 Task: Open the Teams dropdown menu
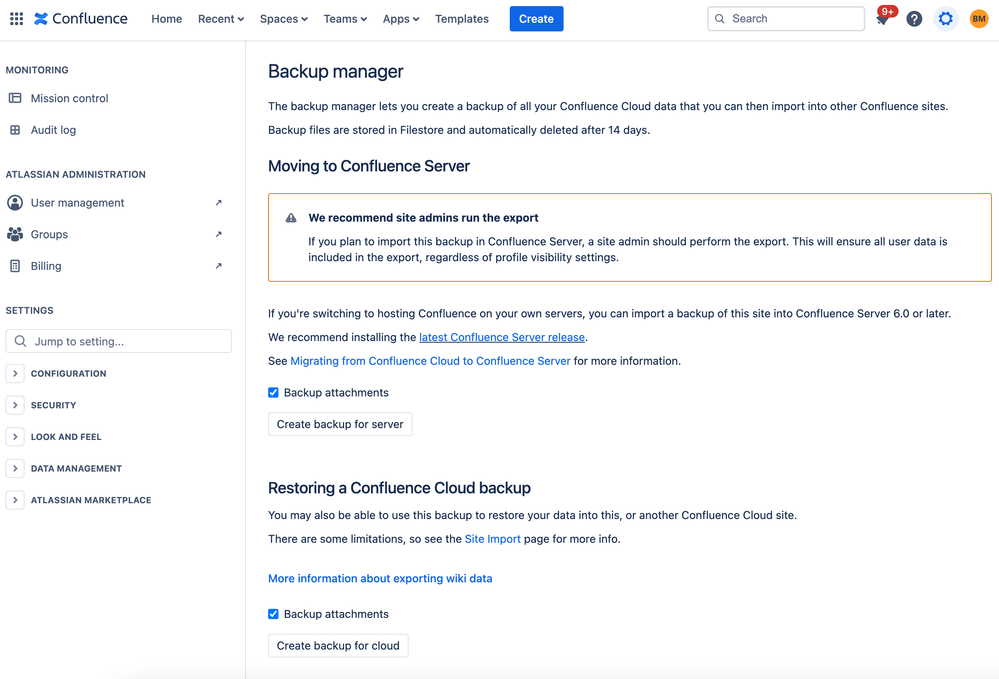point(345,19)
